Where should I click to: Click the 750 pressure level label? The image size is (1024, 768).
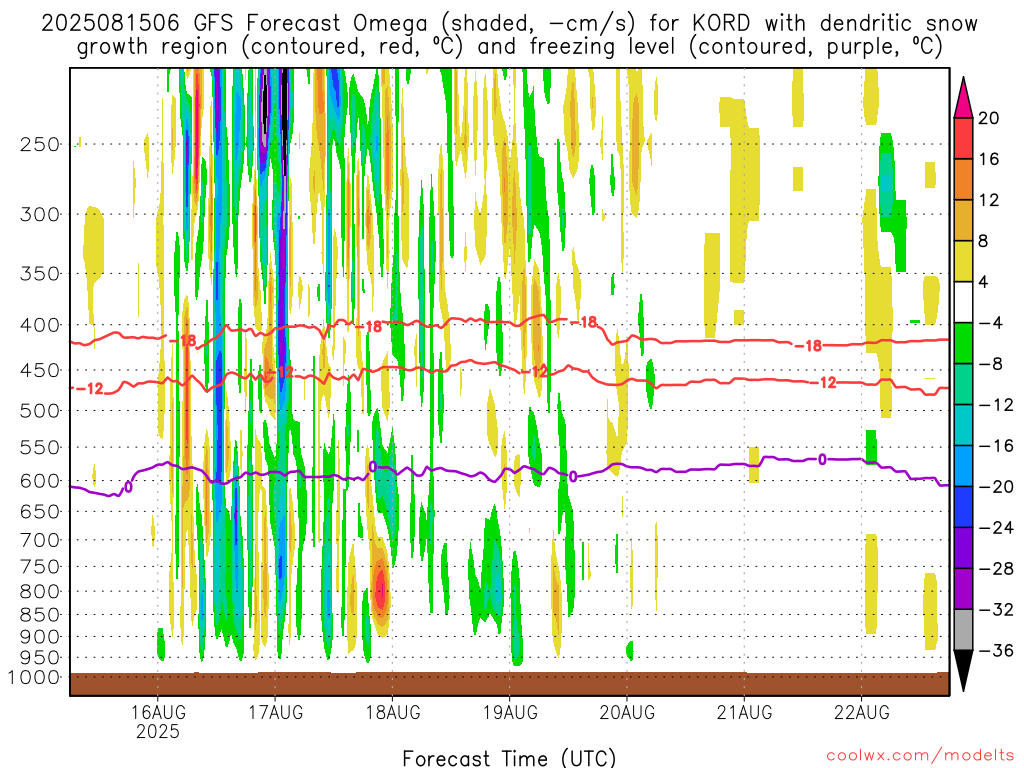pos(40,566)
